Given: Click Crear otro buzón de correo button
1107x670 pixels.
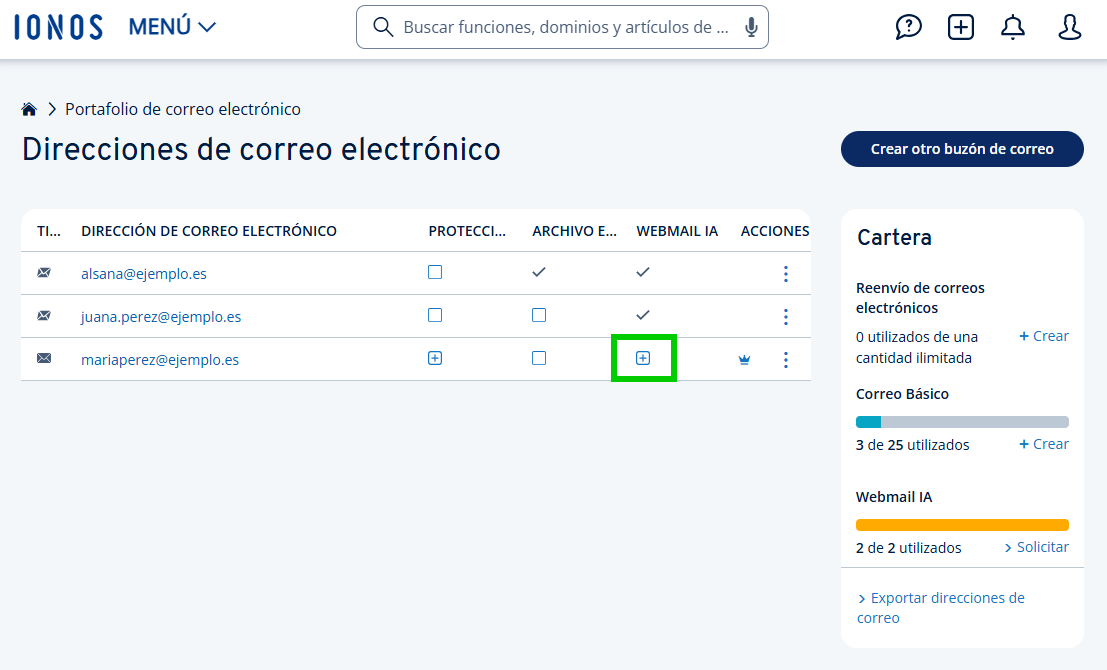Looking at the screenshot, I should click(x=962, y=149).
